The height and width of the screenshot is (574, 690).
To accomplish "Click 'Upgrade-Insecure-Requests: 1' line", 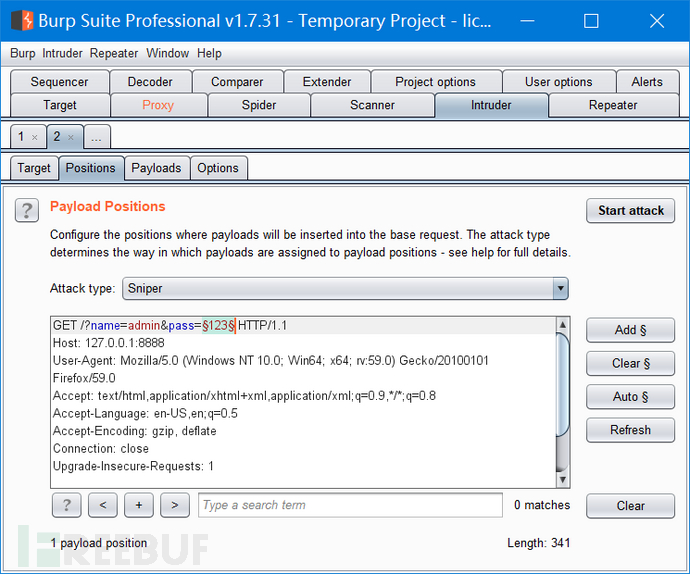I will [133, 466].
